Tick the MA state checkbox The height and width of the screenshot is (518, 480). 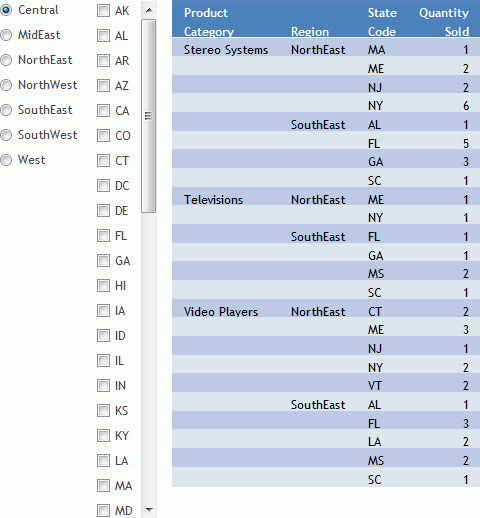coord(103,486)
